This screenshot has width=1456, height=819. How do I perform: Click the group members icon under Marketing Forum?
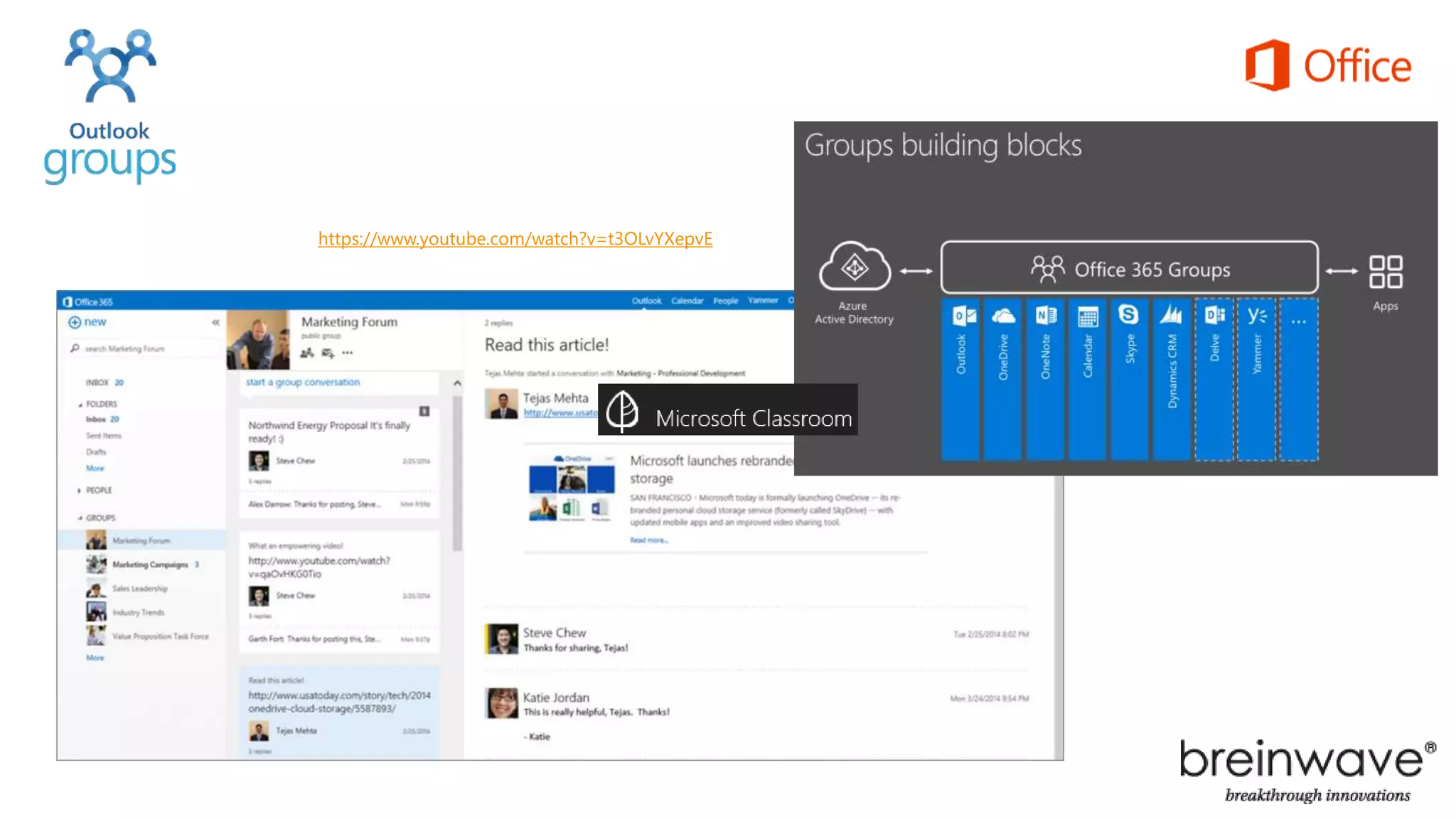[307, 353]
